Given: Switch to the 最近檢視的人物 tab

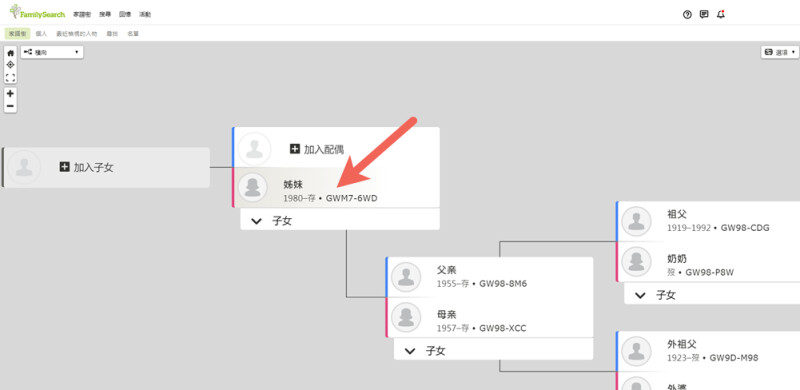Looking at the screenshot, I should tap(77, 34).
